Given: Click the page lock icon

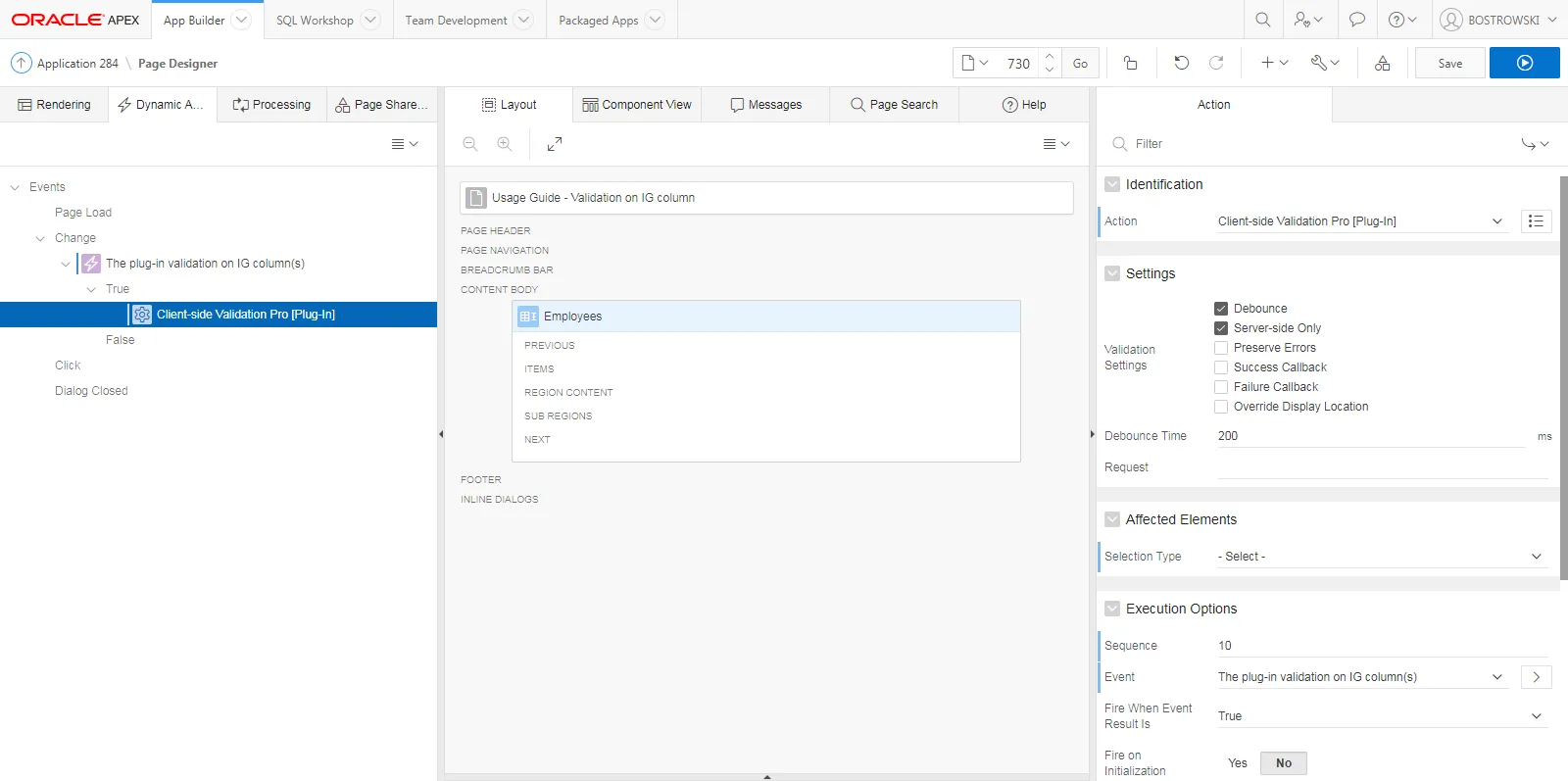Looking at the screenshot, I should click(1130, 63).
